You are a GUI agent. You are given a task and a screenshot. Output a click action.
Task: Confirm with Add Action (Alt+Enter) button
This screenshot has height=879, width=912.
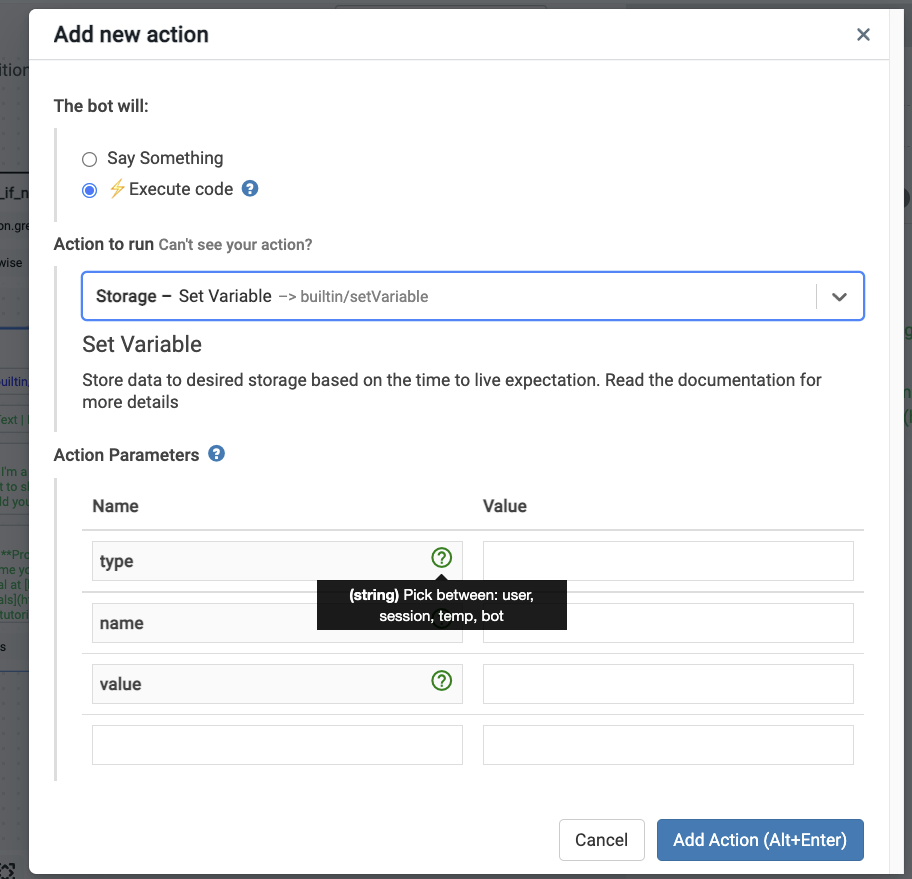tap(759, 840)
